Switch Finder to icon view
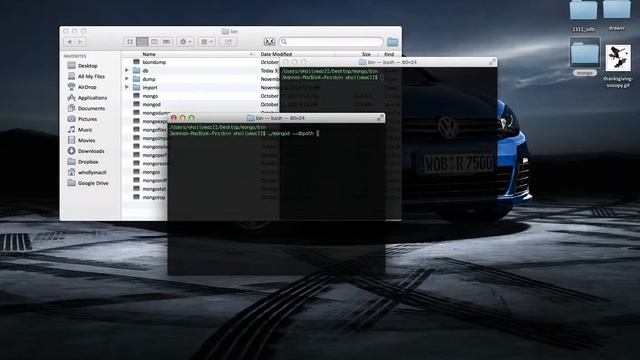This screenshot has width=640, height=360. click(x=130, y=42)
